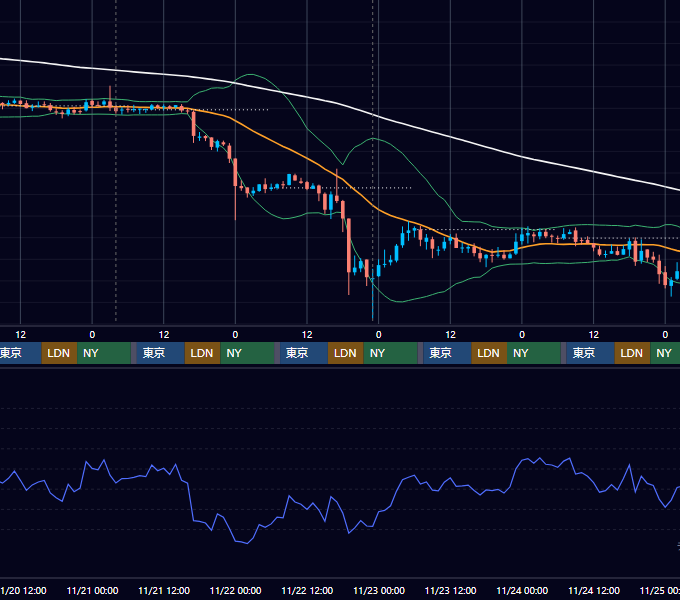Select the LDN session block for 11/21

(x=203, y=353)
